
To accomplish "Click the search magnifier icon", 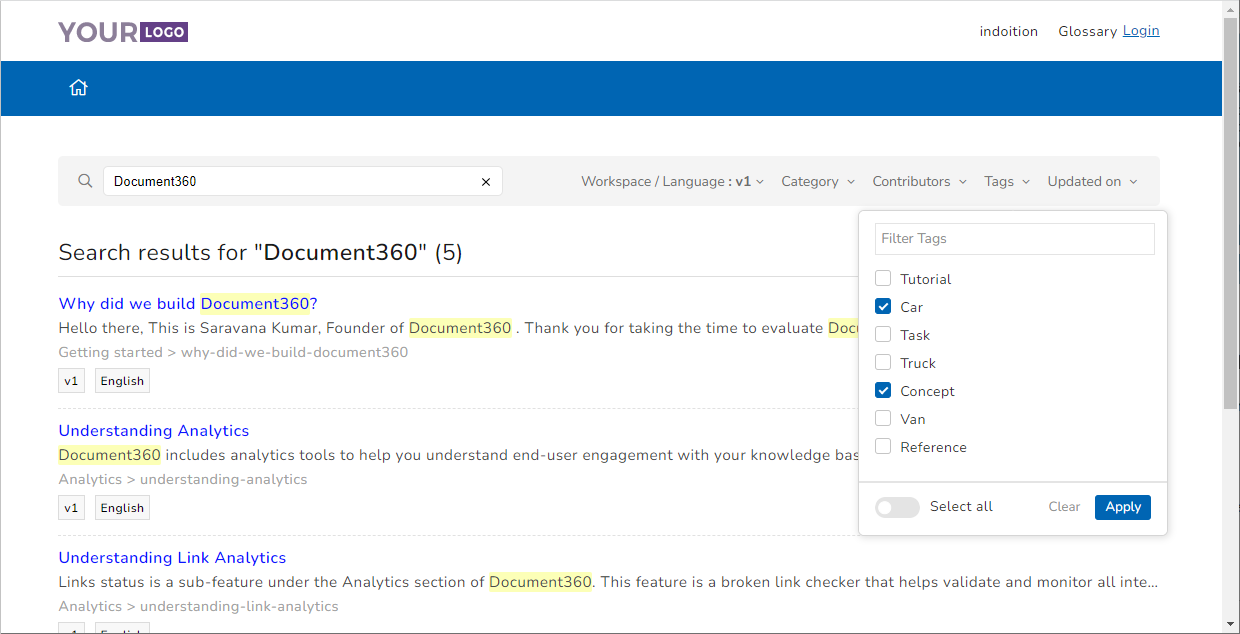I will click(86, 181).
